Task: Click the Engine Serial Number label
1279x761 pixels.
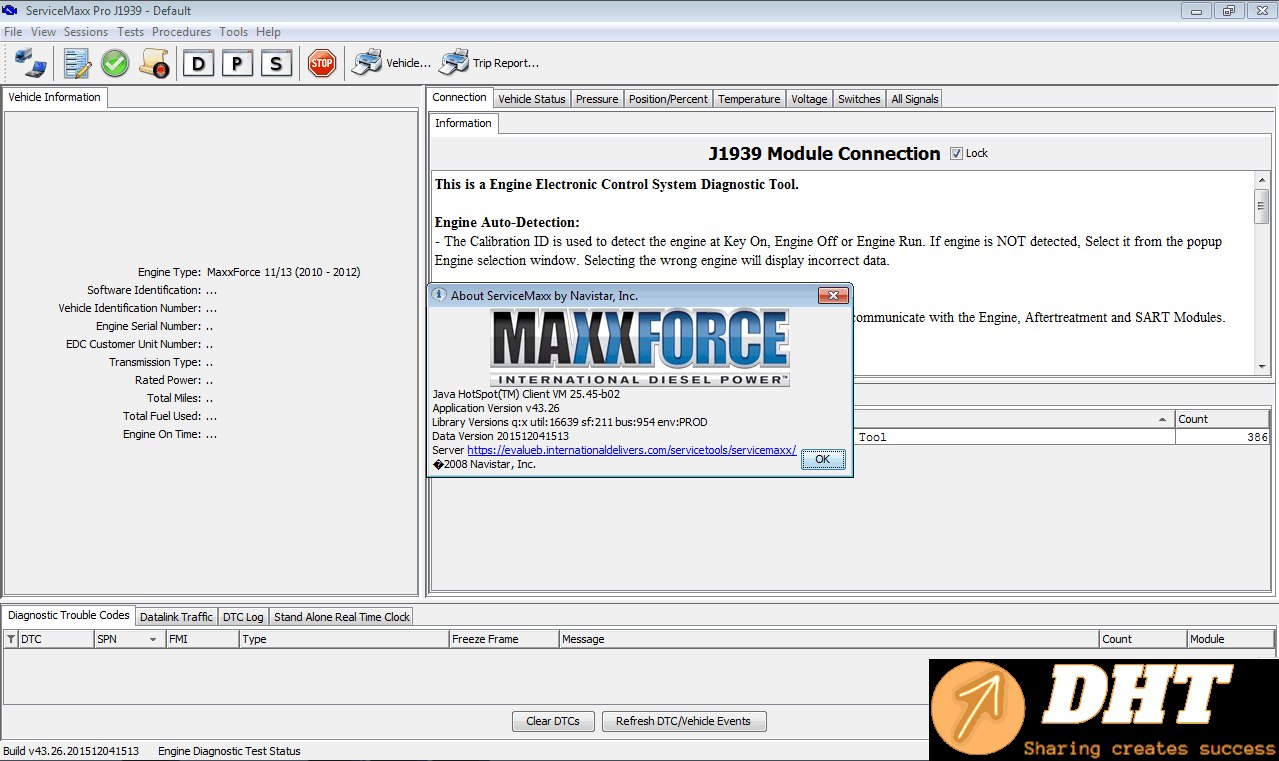Action: coord(149,326)
